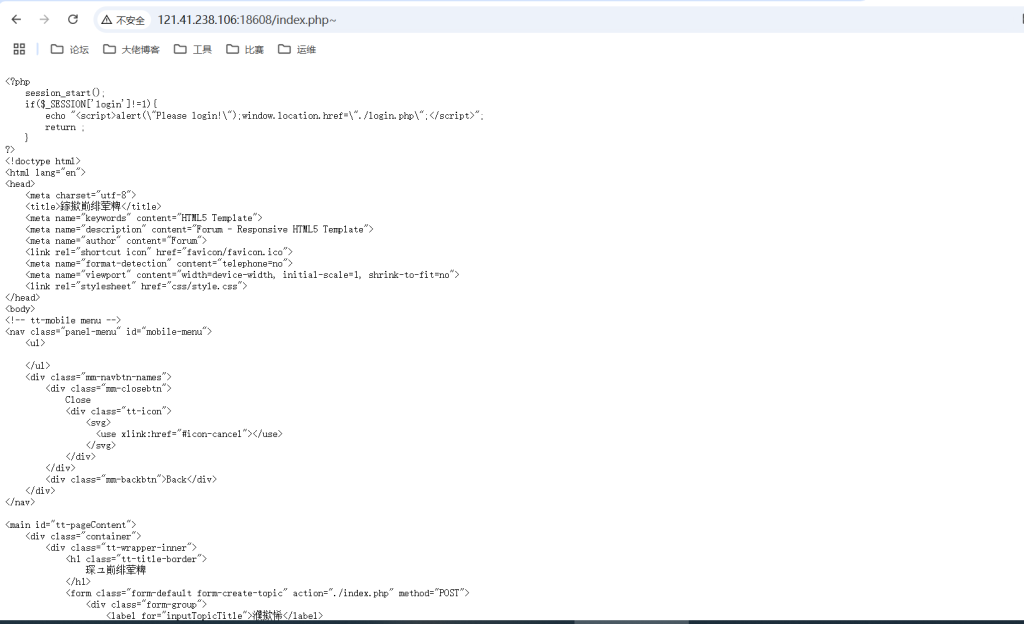Click the 不安全 security warning badge
Screen dimensions: 1024x624
tap(123, 20)
